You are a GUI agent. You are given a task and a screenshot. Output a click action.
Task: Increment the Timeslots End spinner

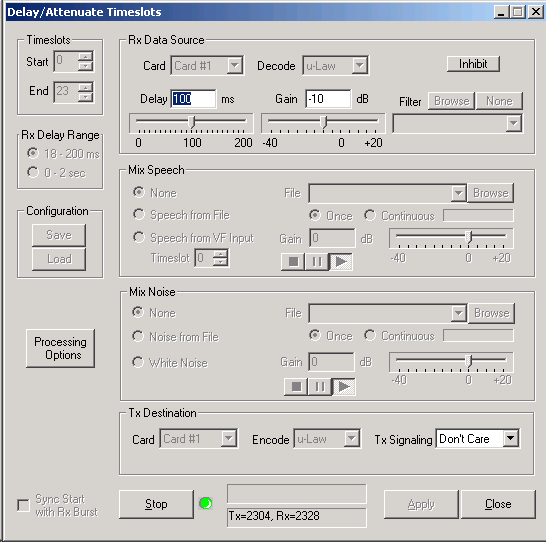coord(85,87)
